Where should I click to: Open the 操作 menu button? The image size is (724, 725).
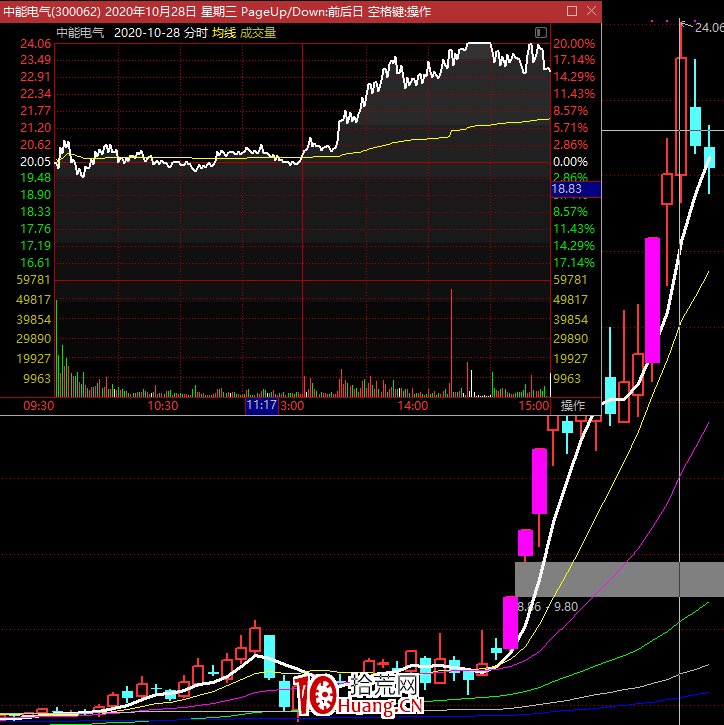coord(573,406)
